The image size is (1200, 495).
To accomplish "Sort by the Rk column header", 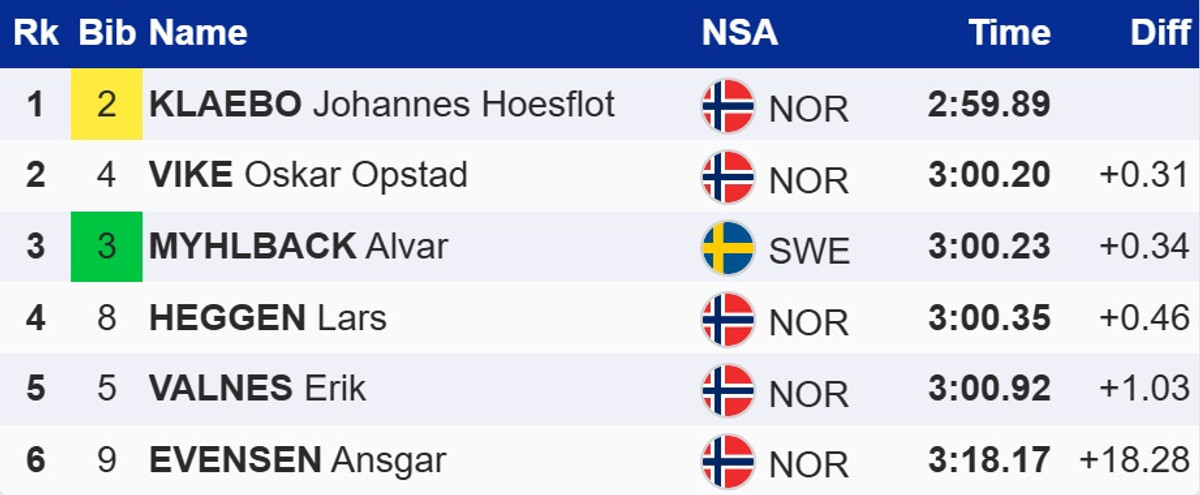I will pyautogui.click(x=36, y=33).
